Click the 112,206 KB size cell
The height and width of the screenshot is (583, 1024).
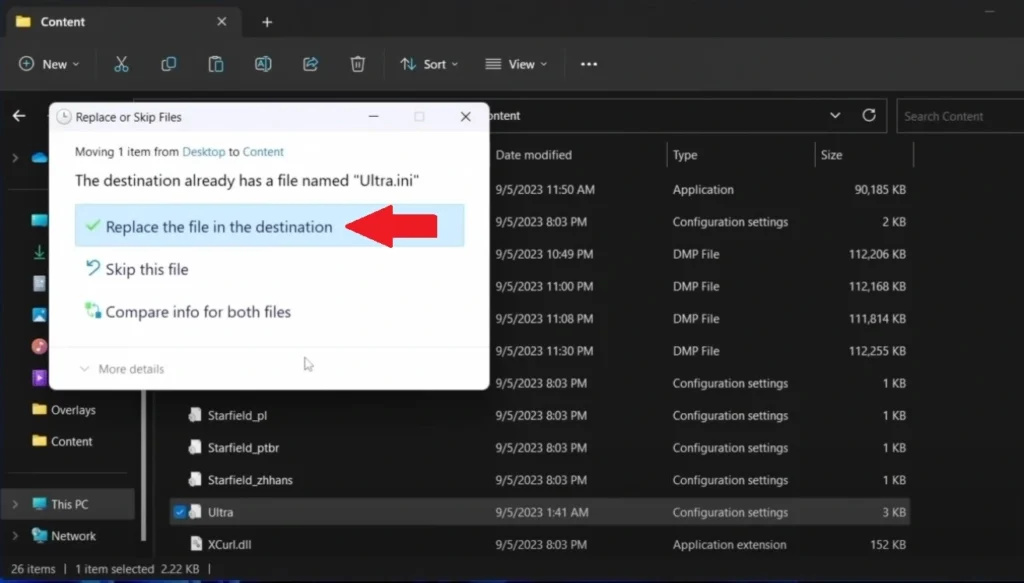(877, 254)
